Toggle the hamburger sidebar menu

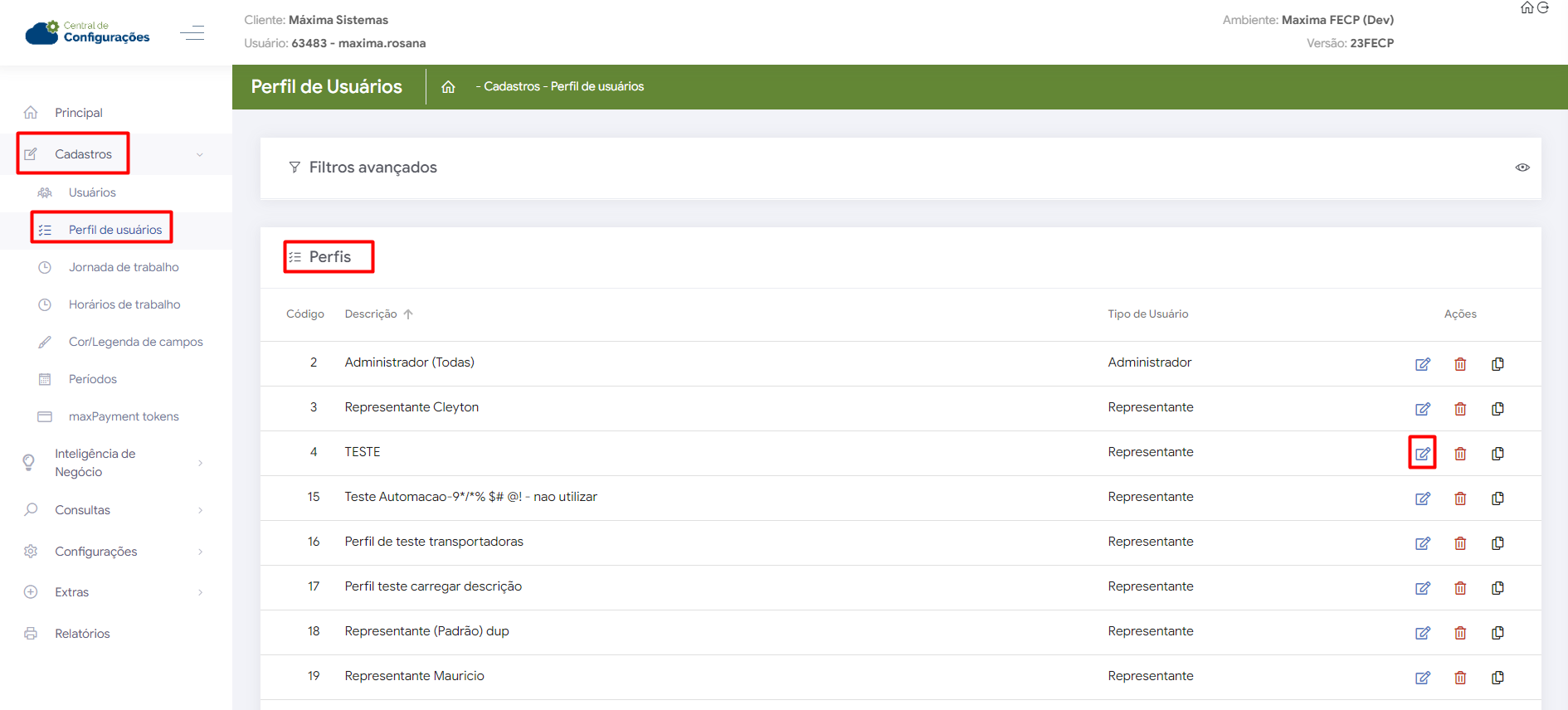(x=192, y=33)
